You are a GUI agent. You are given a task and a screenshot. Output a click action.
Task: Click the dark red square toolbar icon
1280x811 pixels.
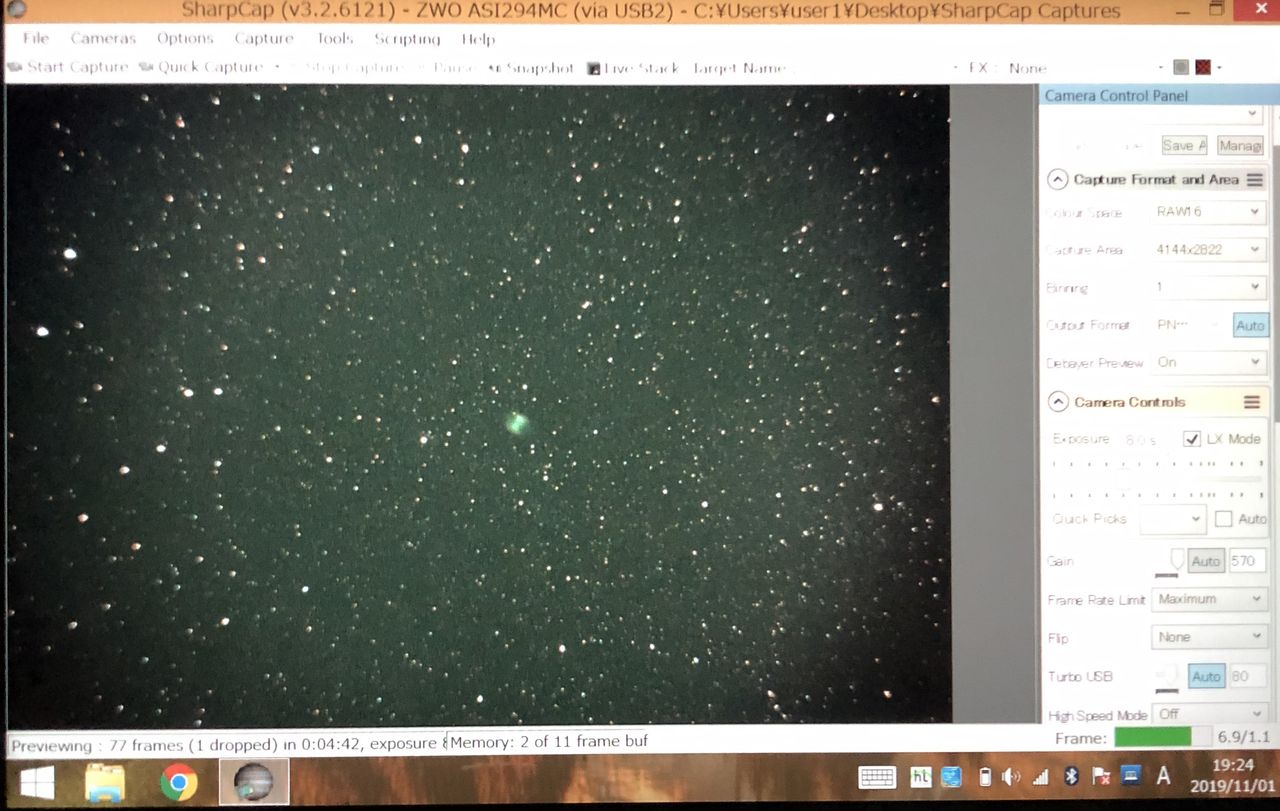coord(1203,67)
